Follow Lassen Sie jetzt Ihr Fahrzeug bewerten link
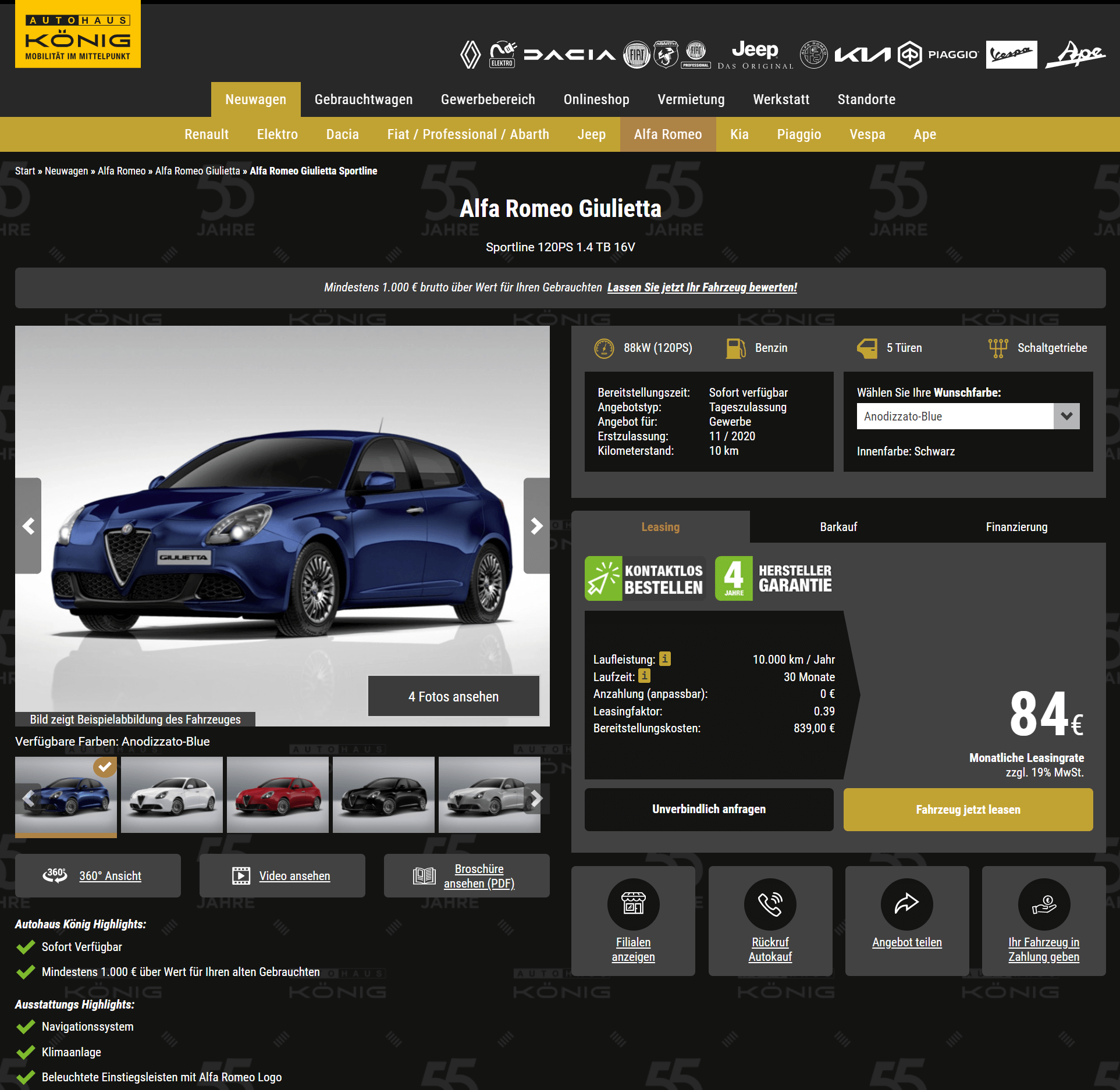1120x1090 pixels. pyautogui.click(x=702, y=287)
